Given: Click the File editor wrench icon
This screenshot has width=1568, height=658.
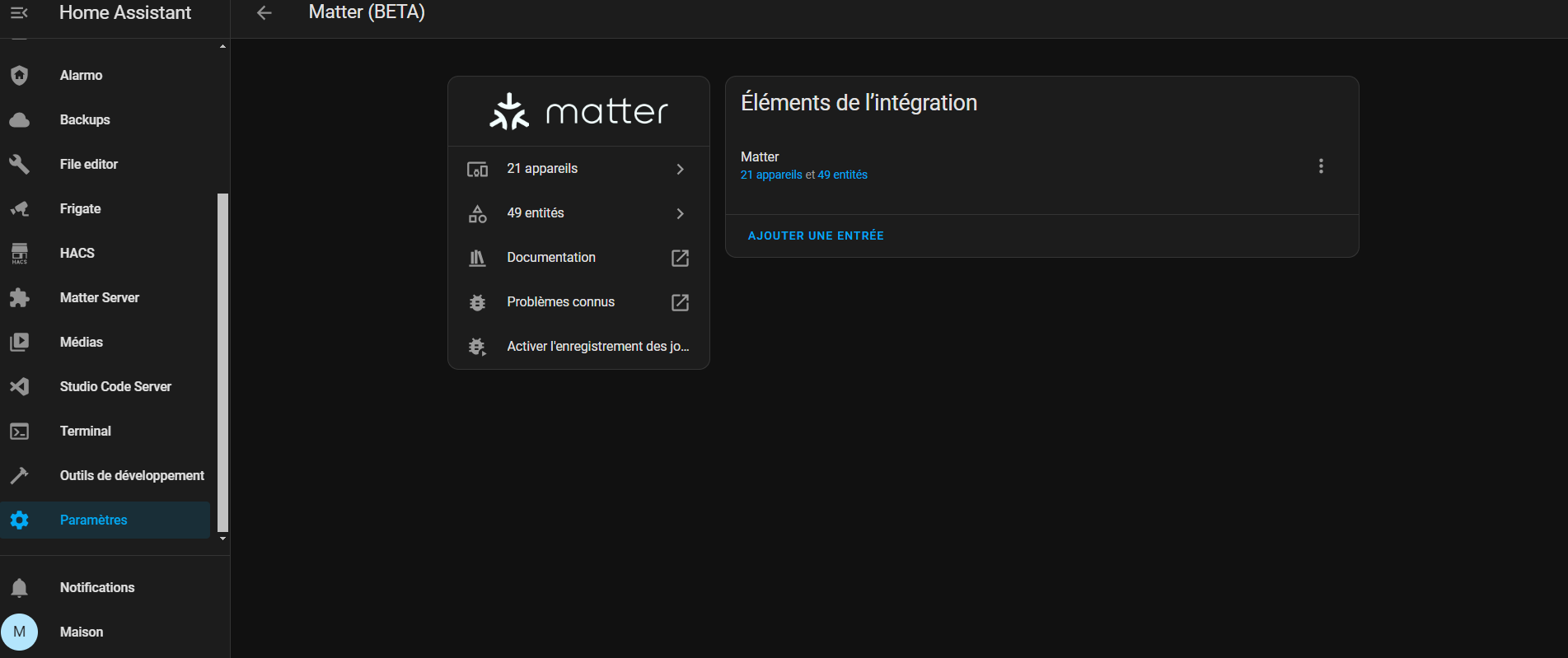Looking at the screenshot, I should pyautogui.click(x=19, y=164).
